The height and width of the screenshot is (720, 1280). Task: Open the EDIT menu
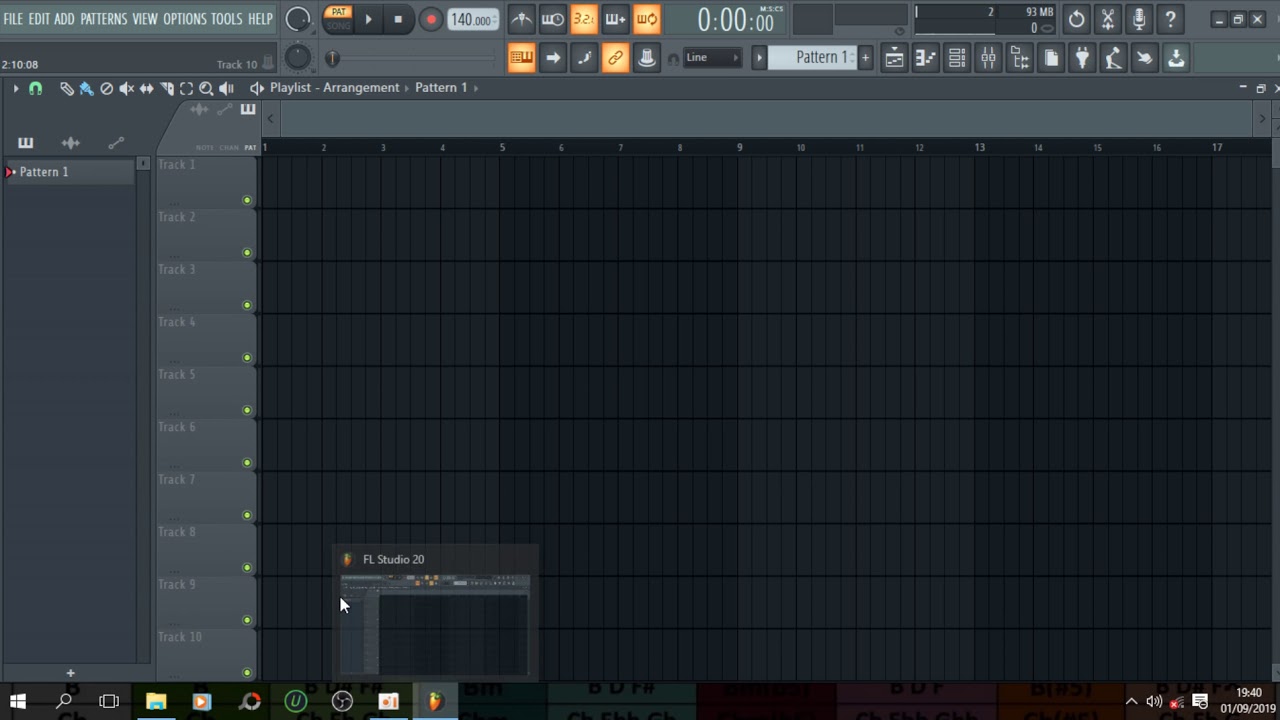tap(39, 19)
